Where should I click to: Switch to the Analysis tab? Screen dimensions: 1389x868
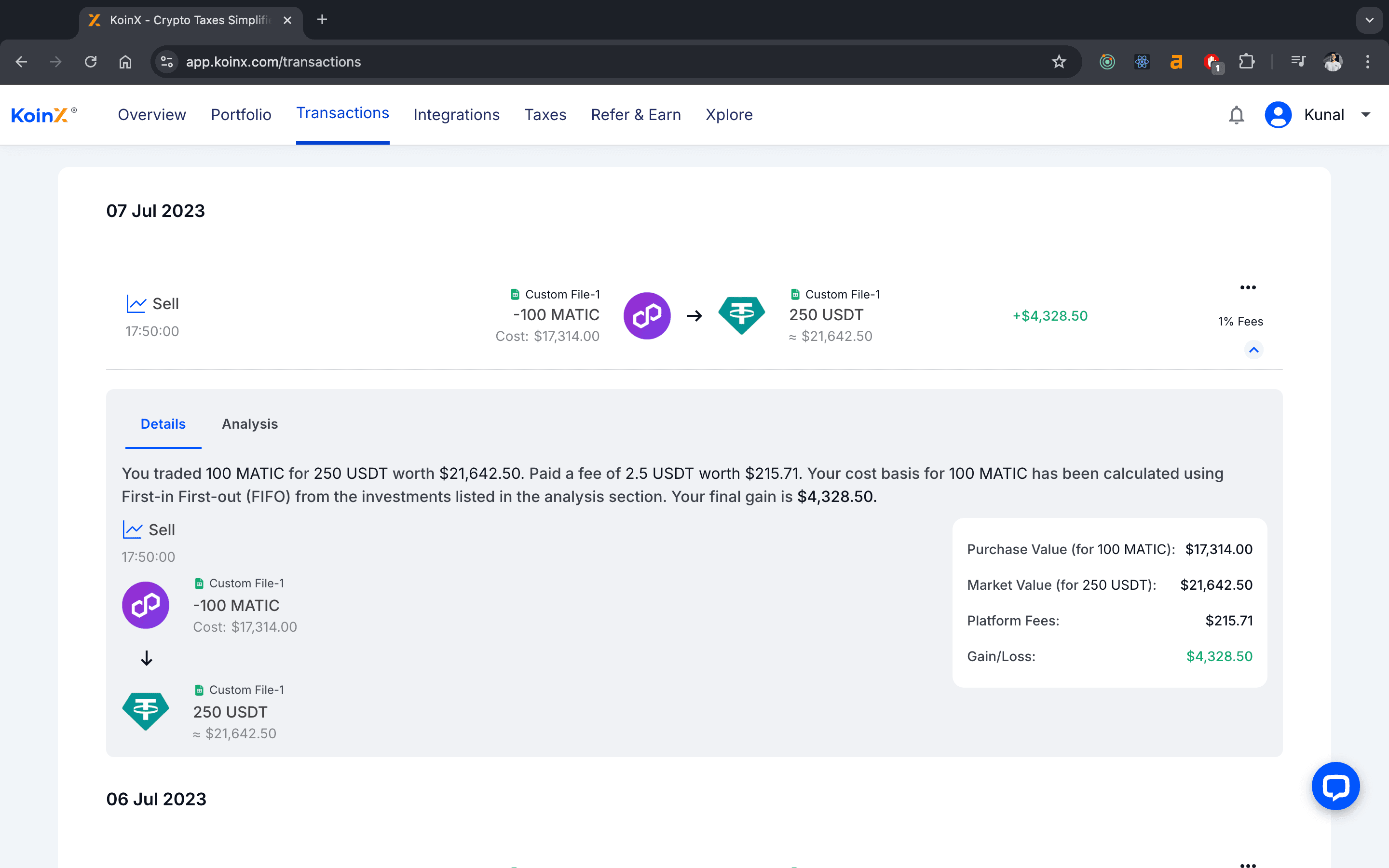tap(250, 424)
